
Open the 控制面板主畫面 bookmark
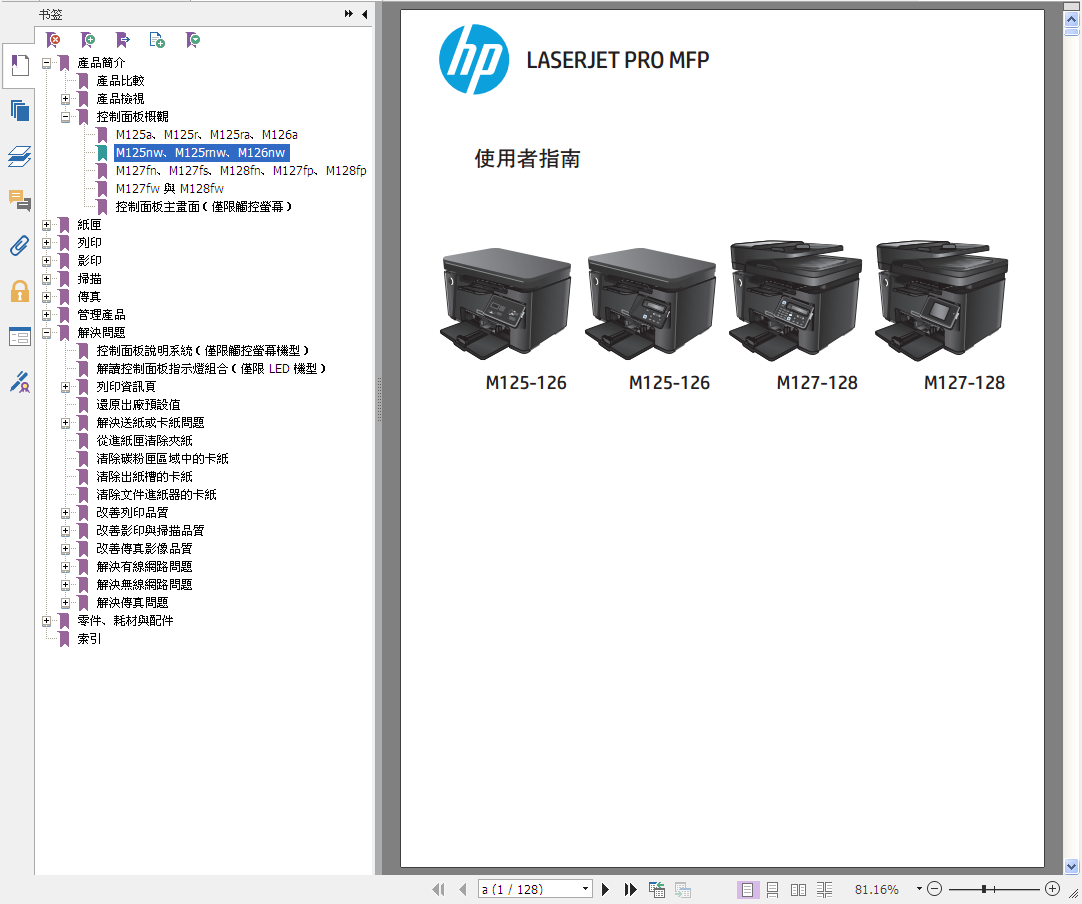(204, 206)
